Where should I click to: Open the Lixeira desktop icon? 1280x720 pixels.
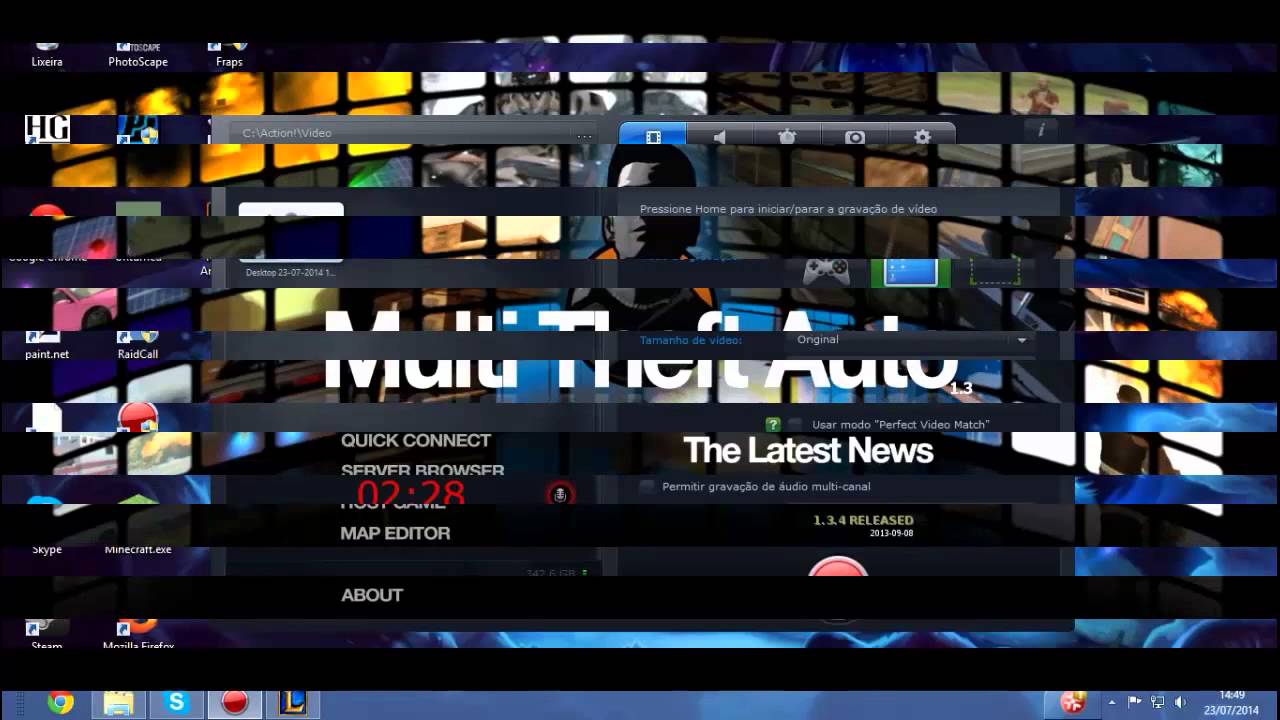[x=47, y=55]
